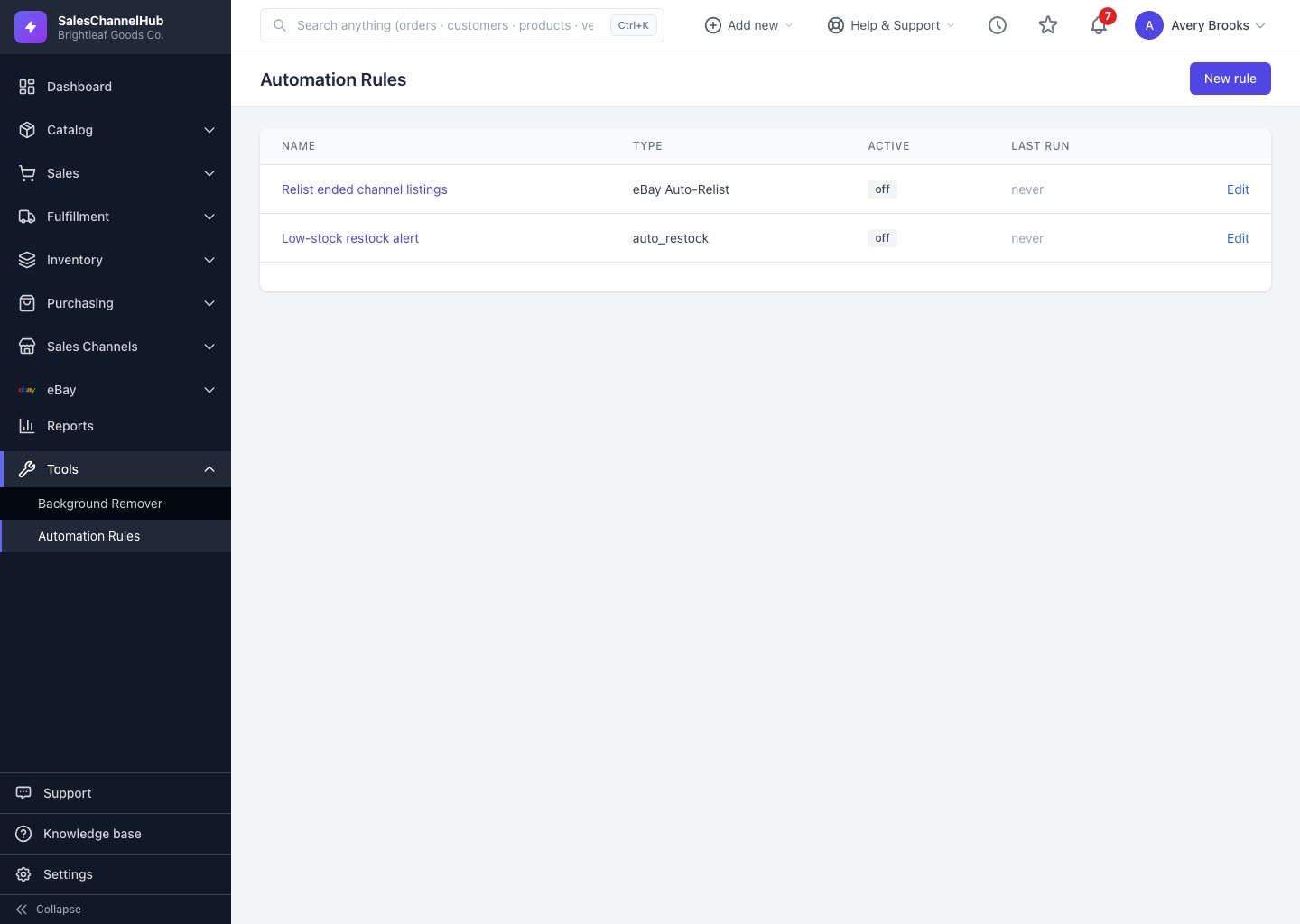The image size is (1300, 924).
Task: Click the eBay Auto-Relist type cell
Action: pyautogui.click(x=681, y=189)
